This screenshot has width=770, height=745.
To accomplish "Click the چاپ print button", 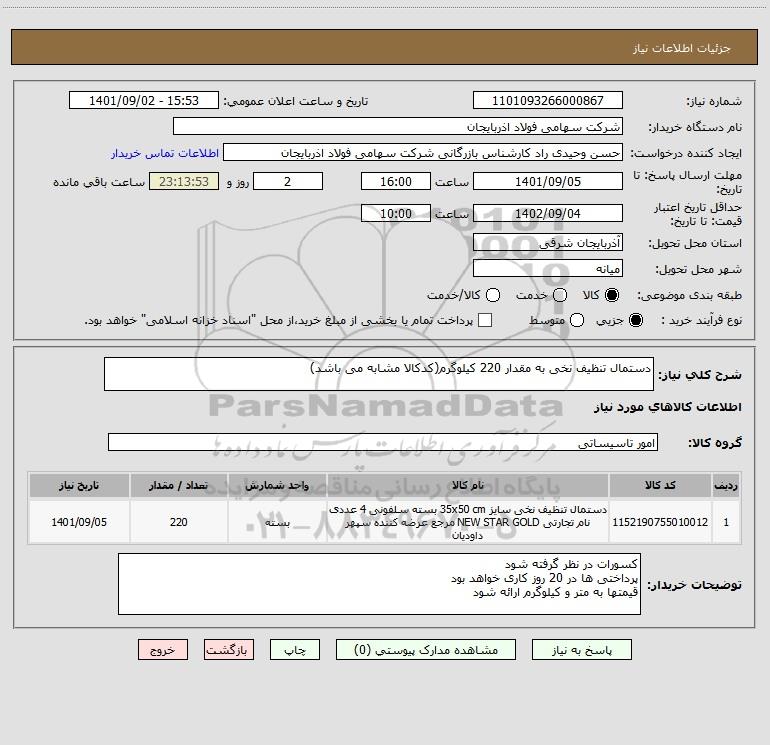I will [295, 650].
